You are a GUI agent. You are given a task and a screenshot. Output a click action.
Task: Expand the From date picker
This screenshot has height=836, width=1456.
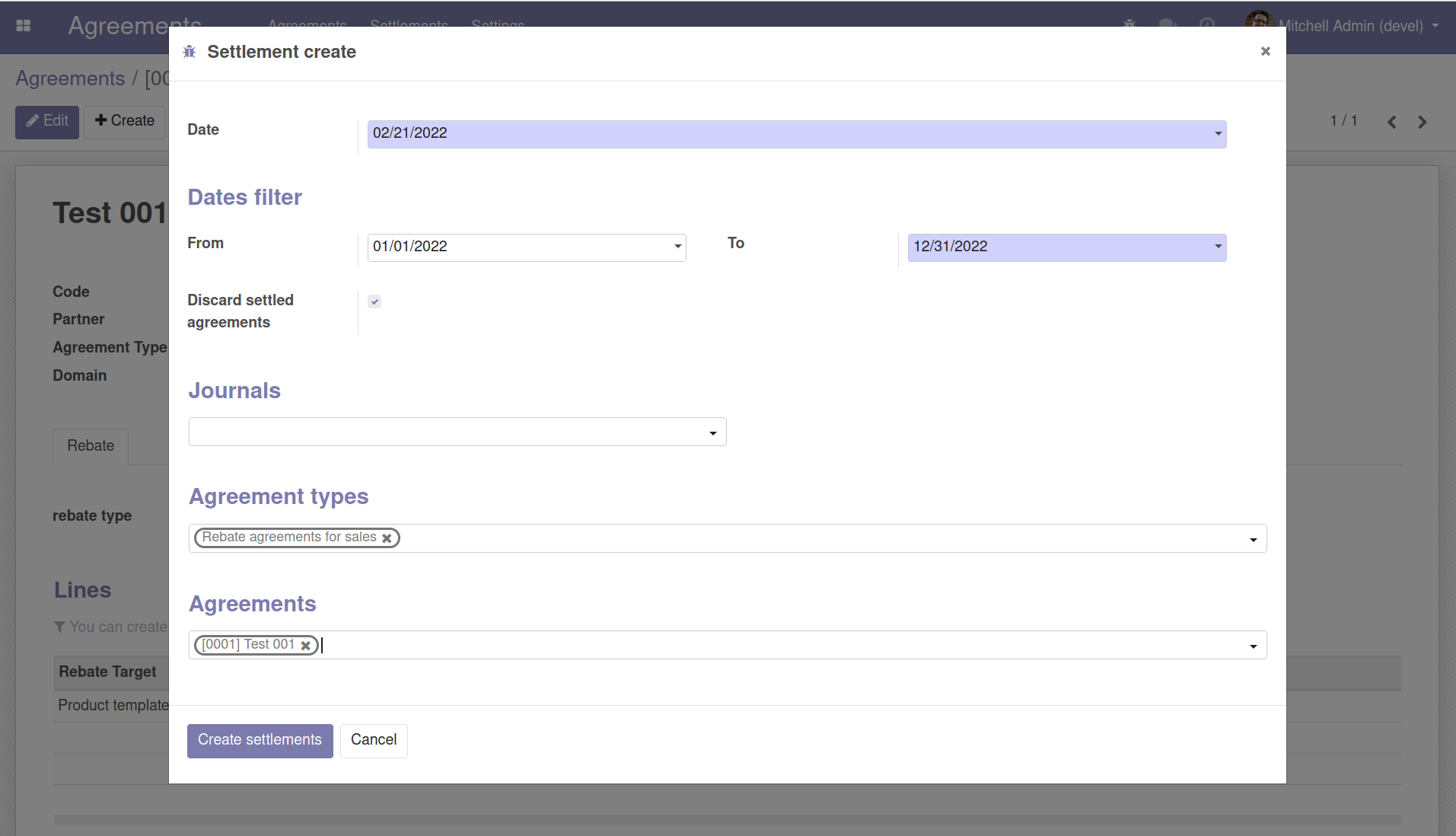point(677,247)
